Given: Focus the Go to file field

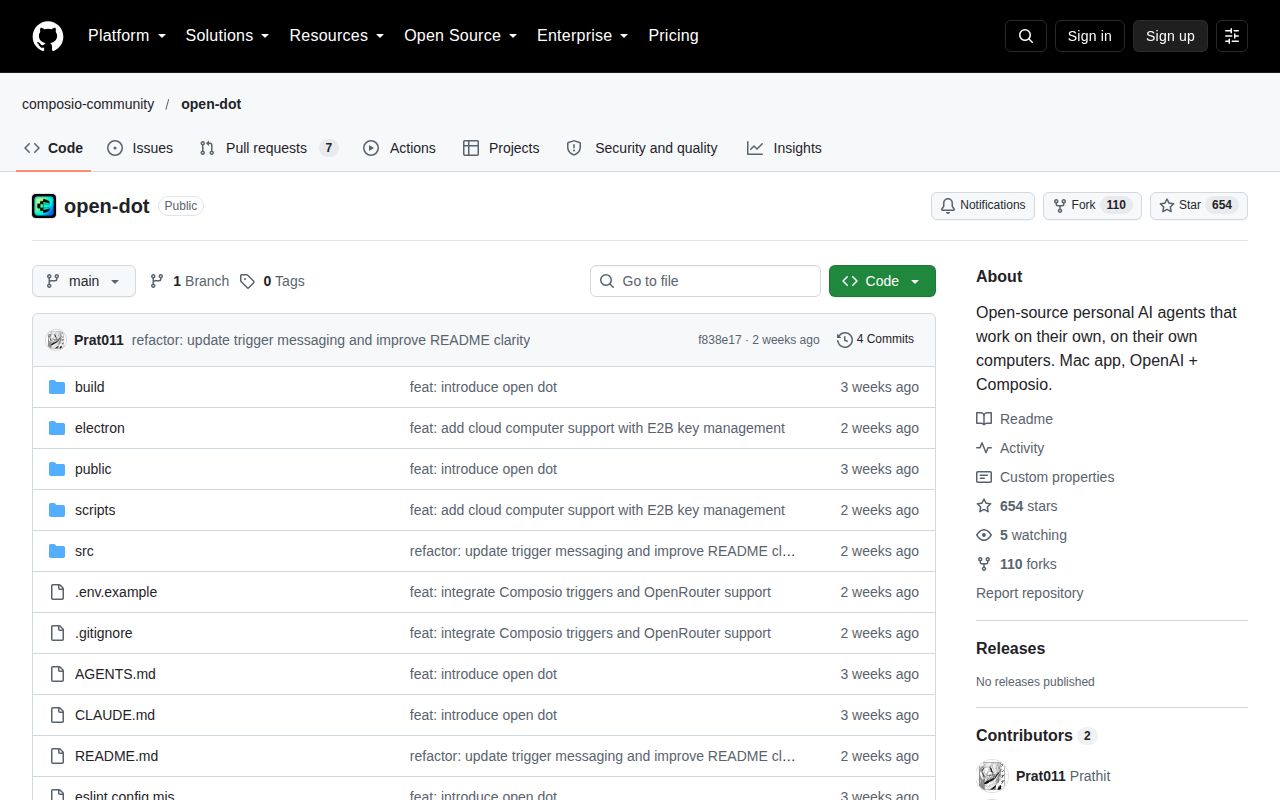Looking at the screenshot, I should pos(705,281).
